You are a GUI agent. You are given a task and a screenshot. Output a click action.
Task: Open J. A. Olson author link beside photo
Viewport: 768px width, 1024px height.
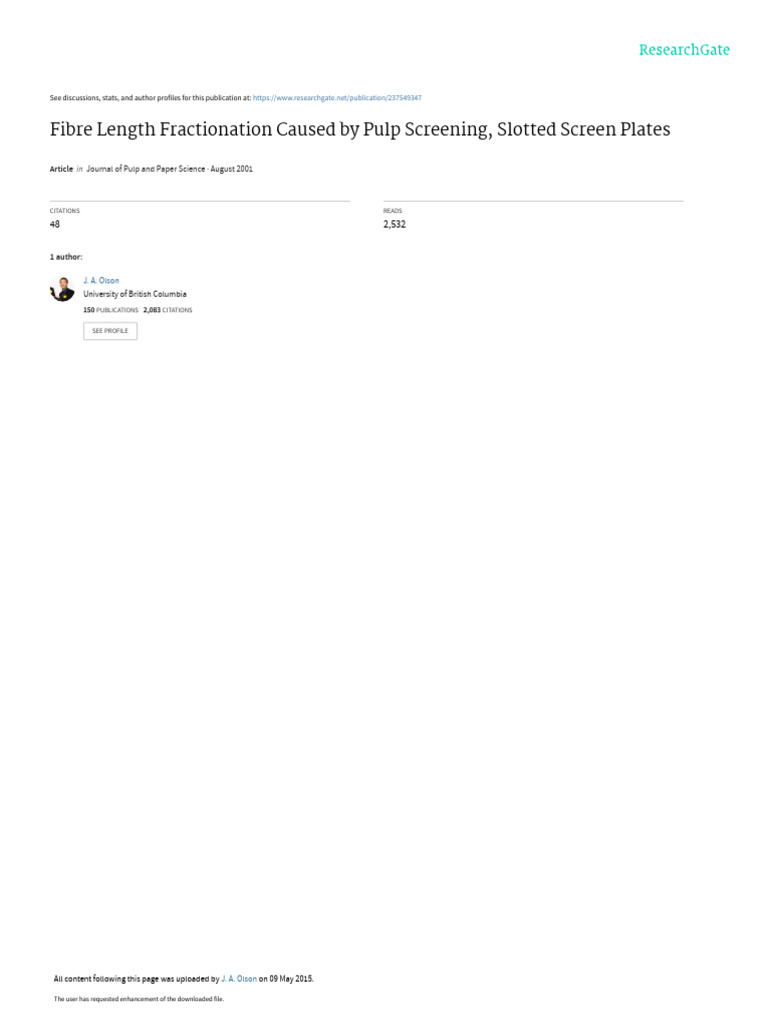[x=101, y=281]
